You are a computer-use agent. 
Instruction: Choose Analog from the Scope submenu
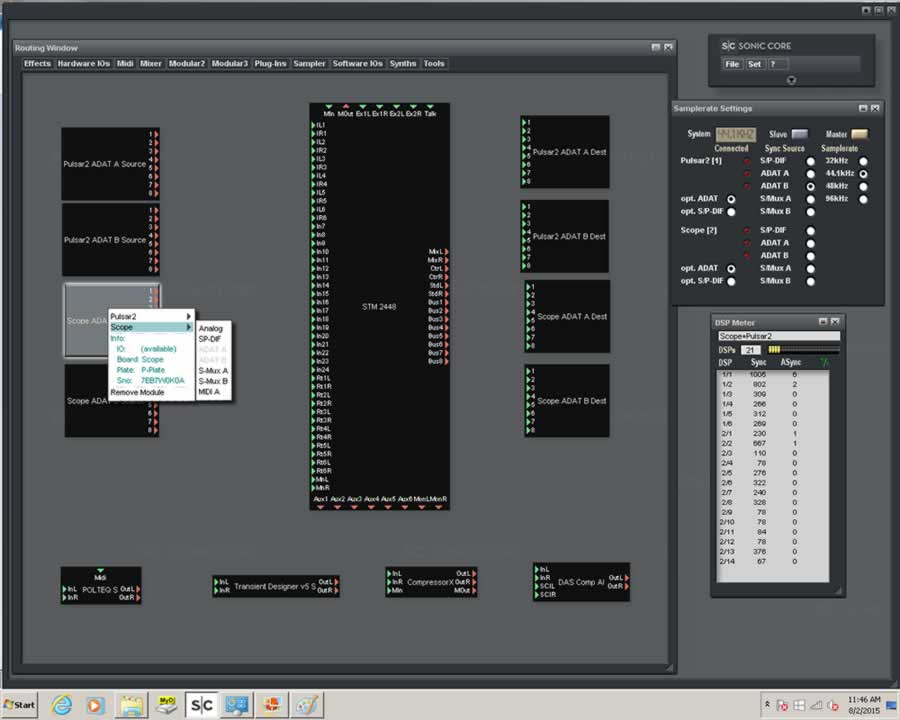click(x=213, y=328)
